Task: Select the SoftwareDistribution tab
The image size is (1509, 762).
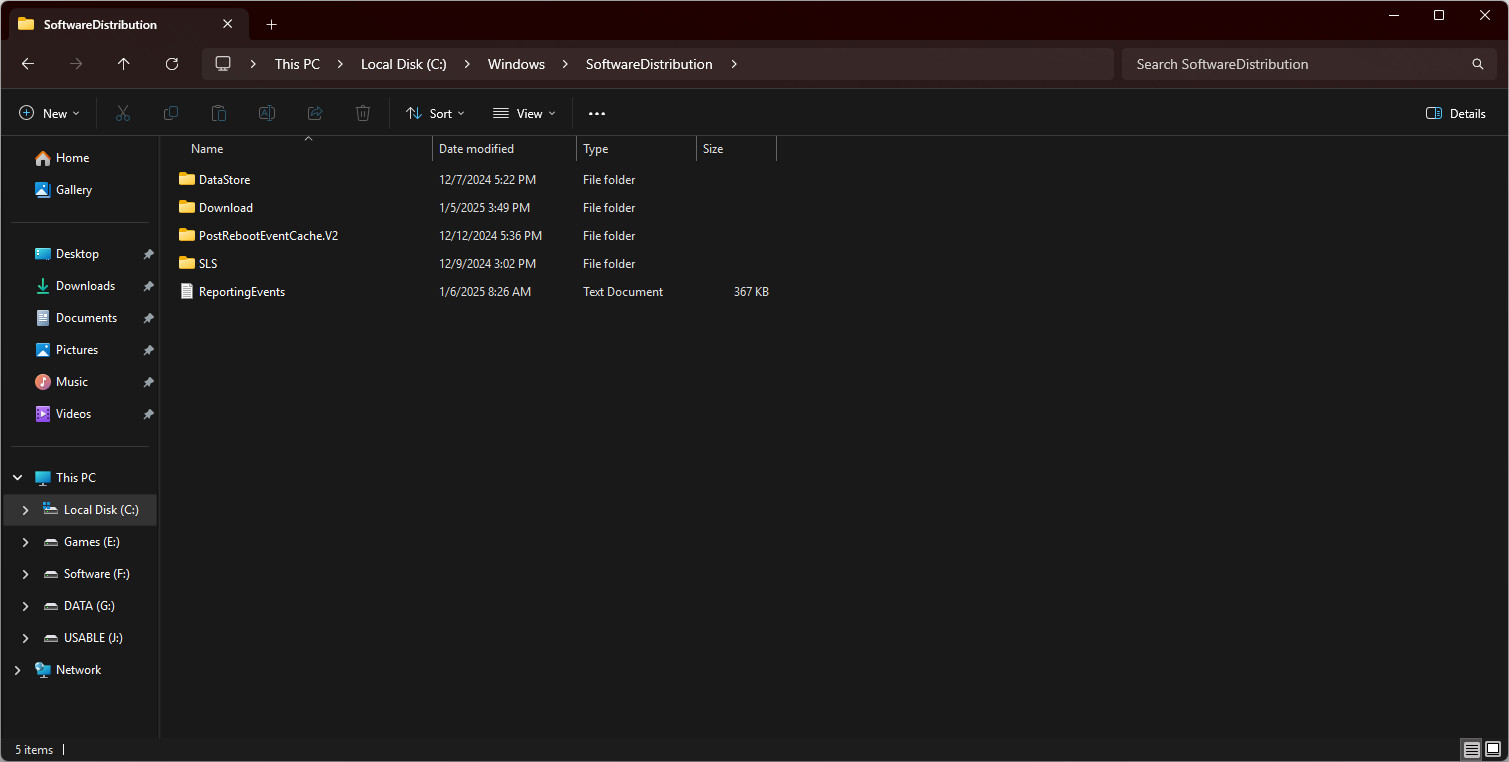Action: [127, 24]
